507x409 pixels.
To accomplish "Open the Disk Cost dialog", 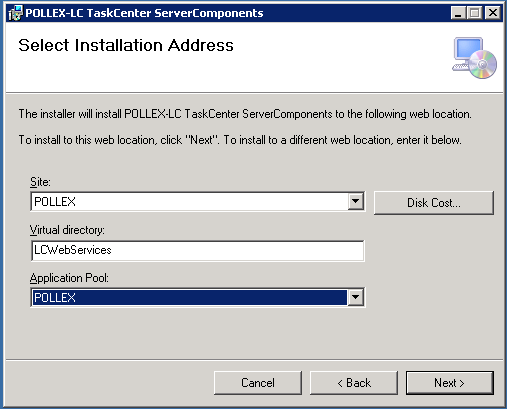I will (434, 203).
